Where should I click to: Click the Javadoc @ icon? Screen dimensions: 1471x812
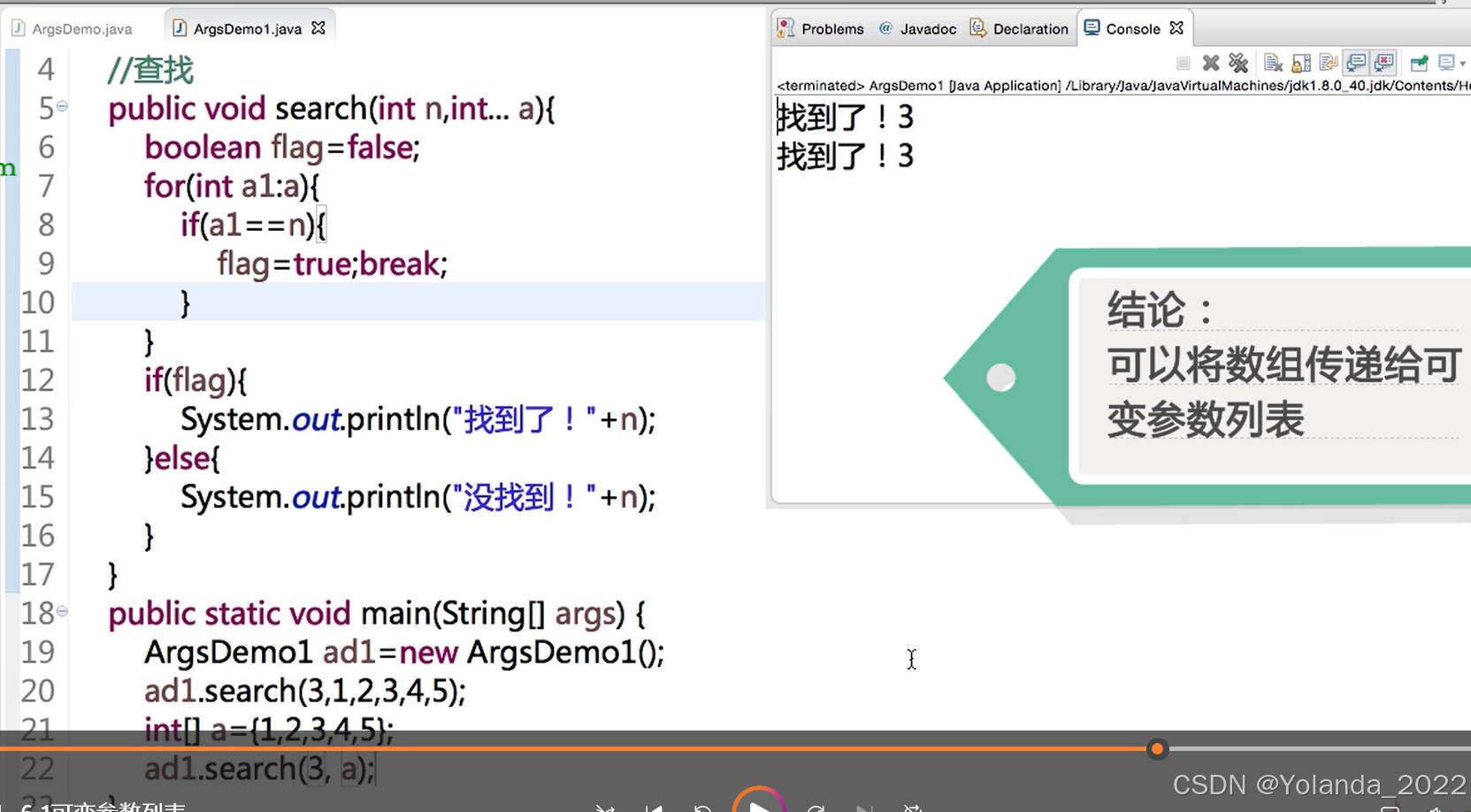[885, 28]
